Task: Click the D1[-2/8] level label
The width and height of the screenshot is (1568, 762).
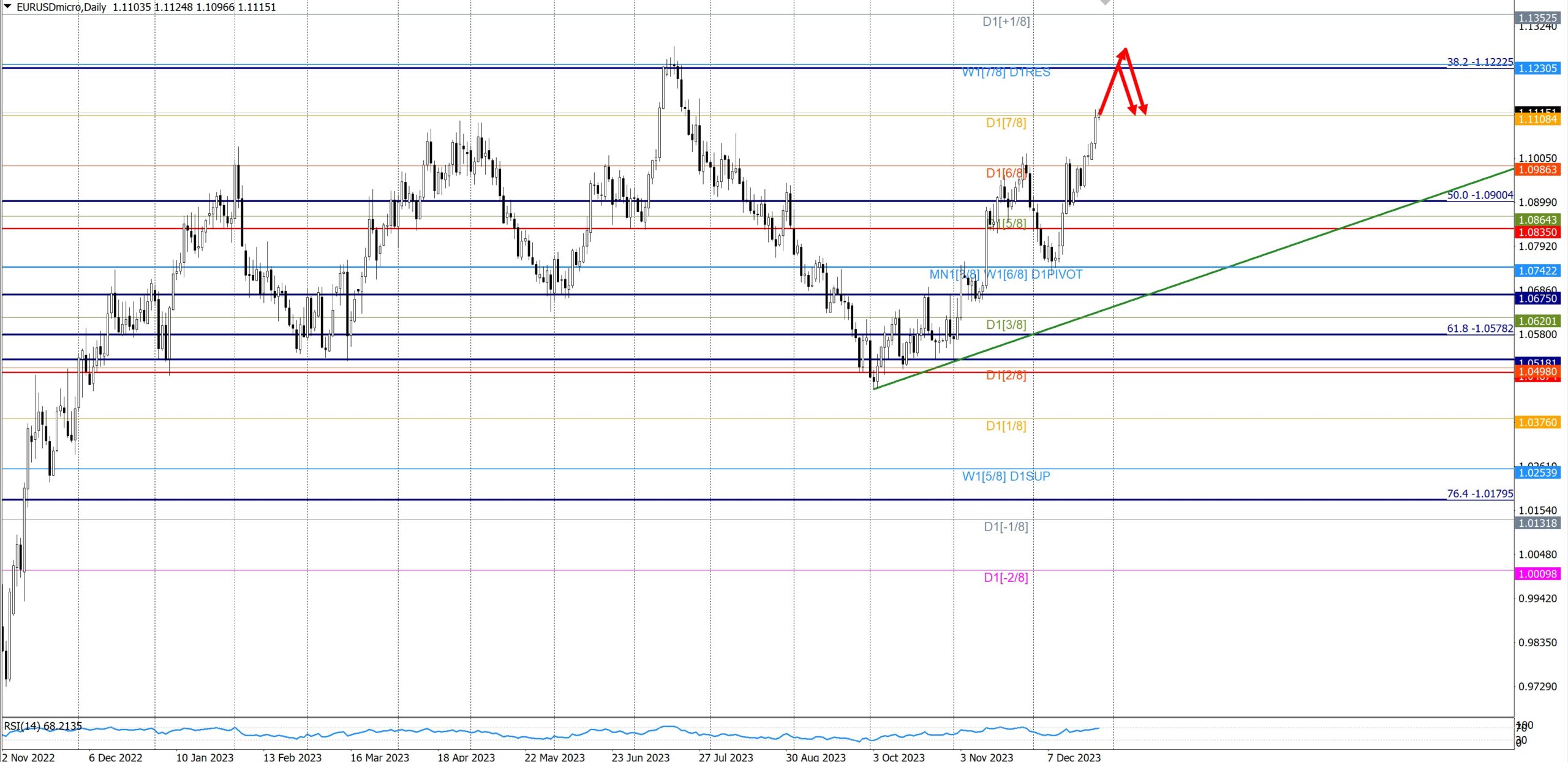Action: 1006,577
